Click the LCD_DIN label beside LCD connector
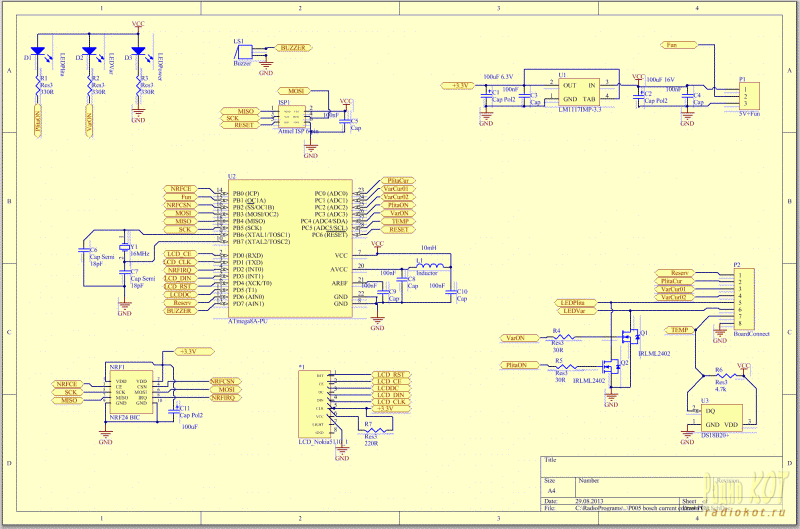This screenshot has width=800, height=529. point(391,395)
